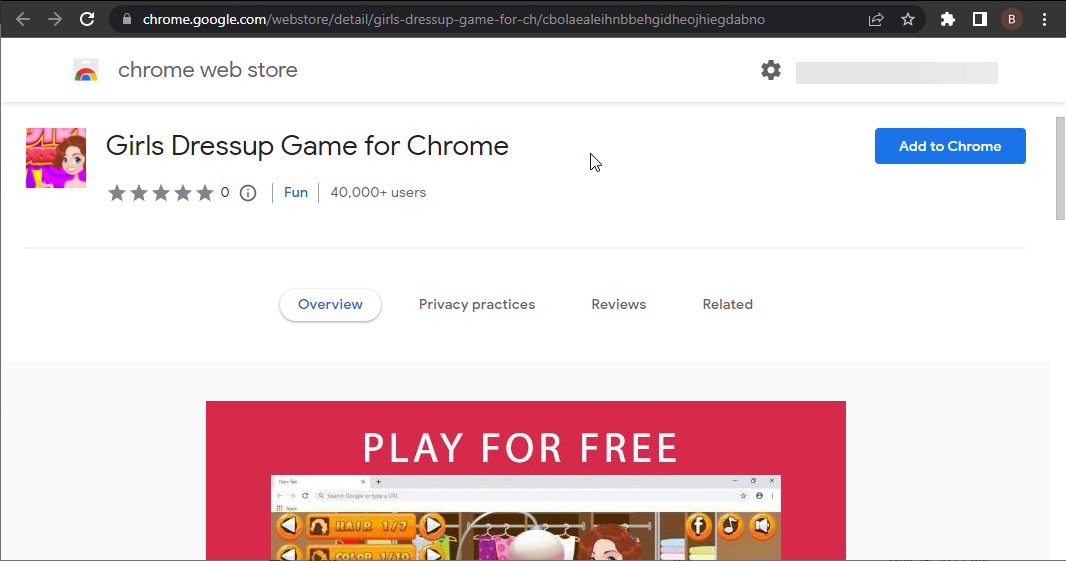This screenshot has width=1066, height=561.
Task: Open the Reviews tab
Action: (x=619, y=305)
